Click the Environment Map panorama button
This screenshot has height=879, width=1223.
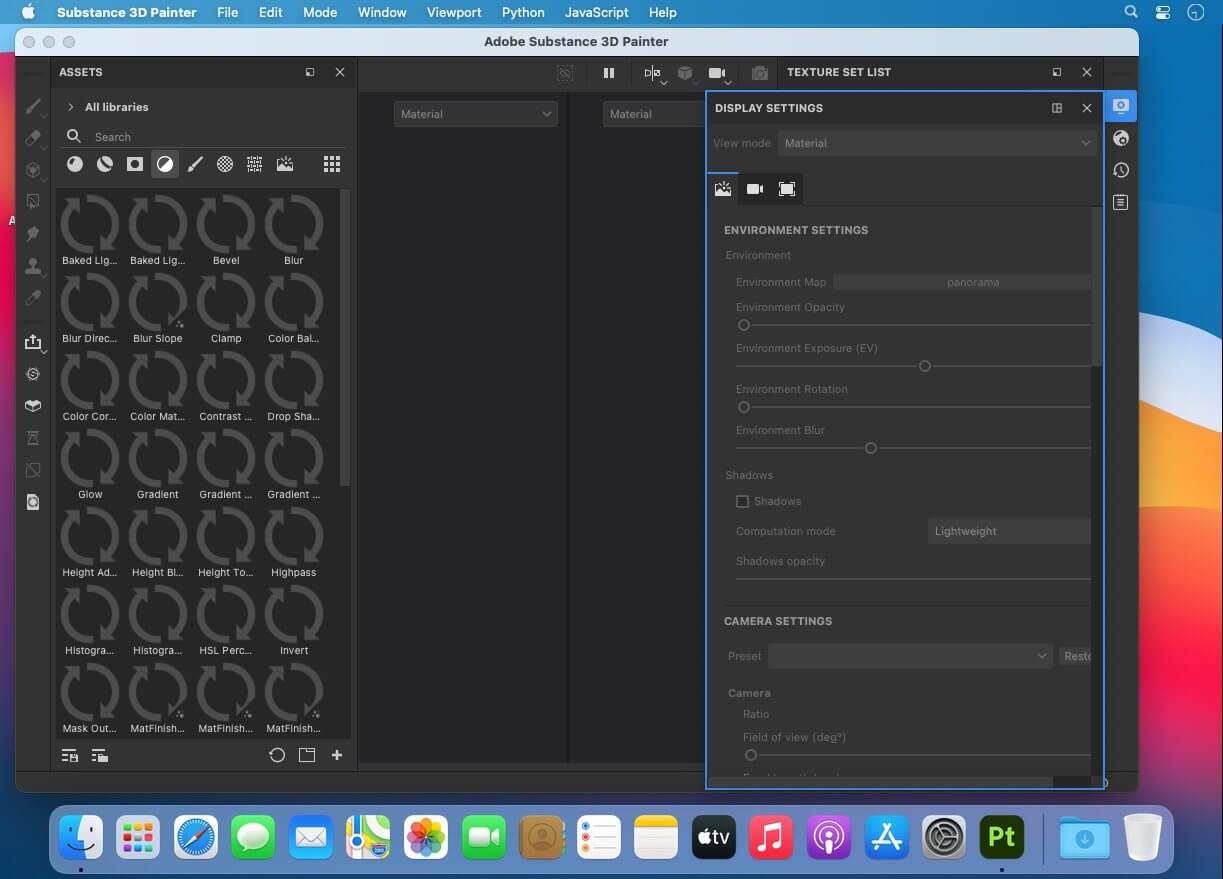(x=961, y=282)
